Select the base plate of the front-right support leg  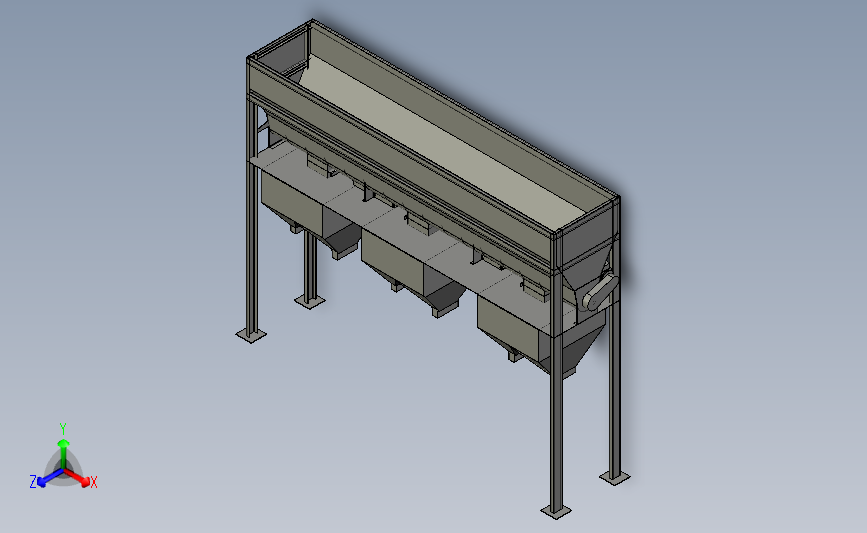pyautogui.click(x=556, y=512)
